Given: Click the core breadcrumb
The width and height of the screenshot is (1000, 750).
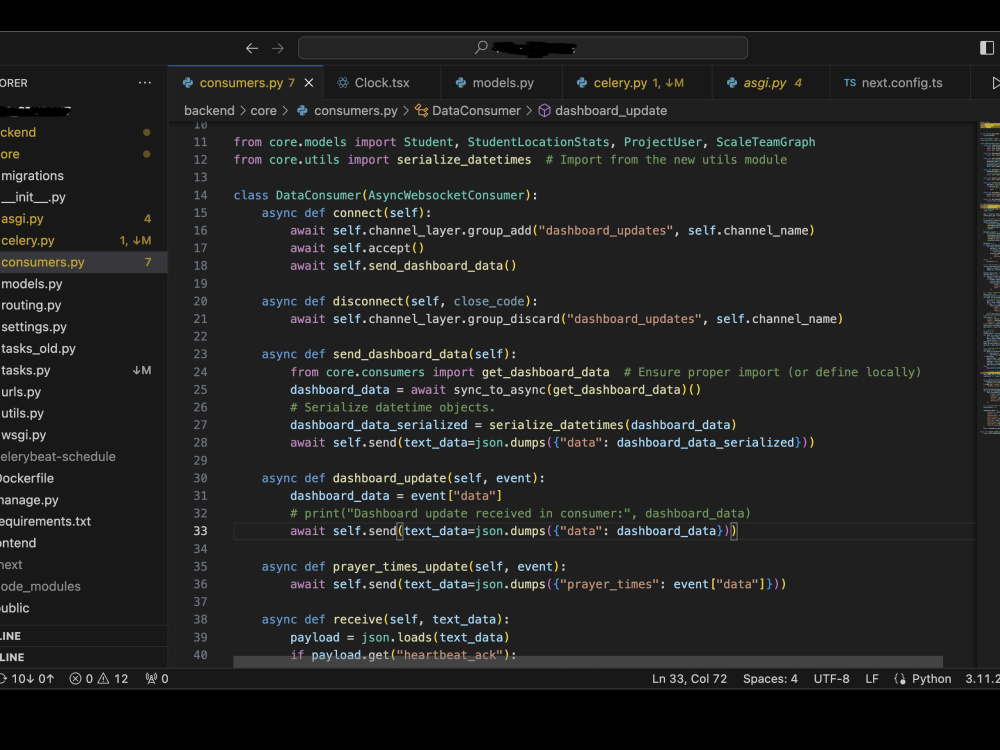Looking at the screenshot, I should [x=263, y=111].
